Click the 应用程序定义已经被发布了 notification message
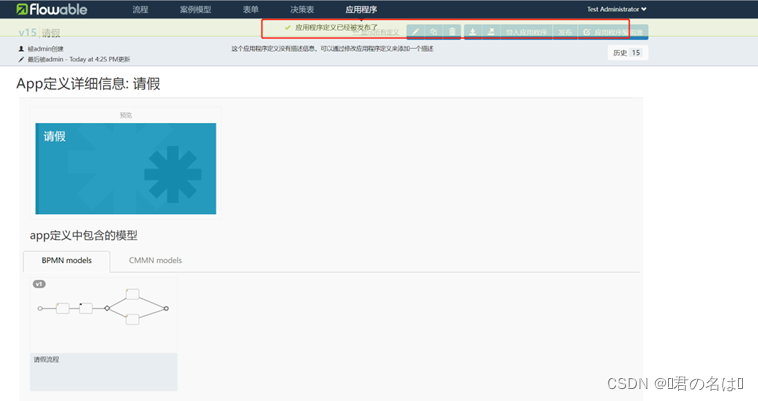This screenshot has width=758, height=401. [x=336, y=28]
